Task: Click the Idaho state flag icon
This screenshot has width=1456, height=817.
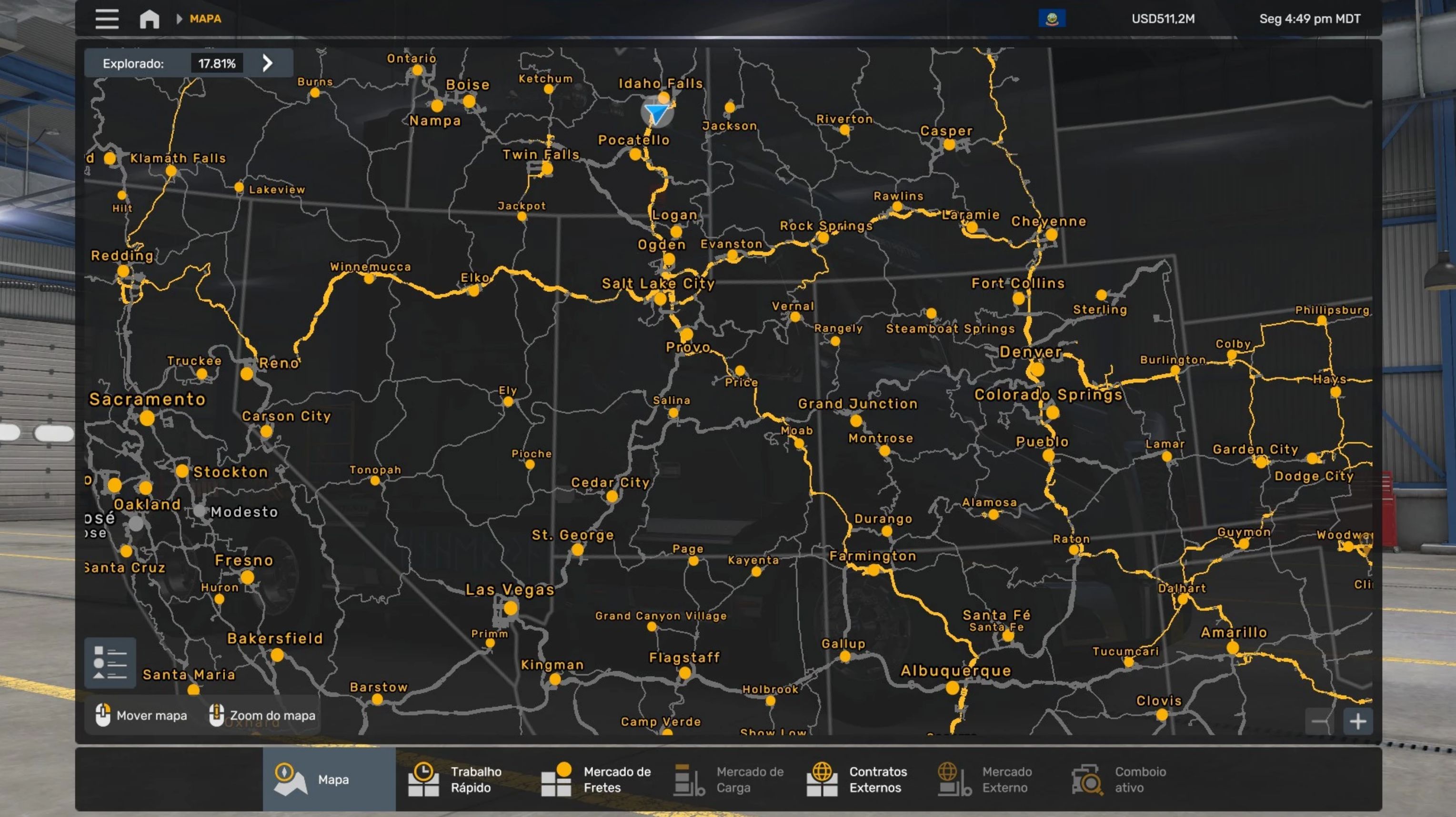Action: pos(1052,19)
